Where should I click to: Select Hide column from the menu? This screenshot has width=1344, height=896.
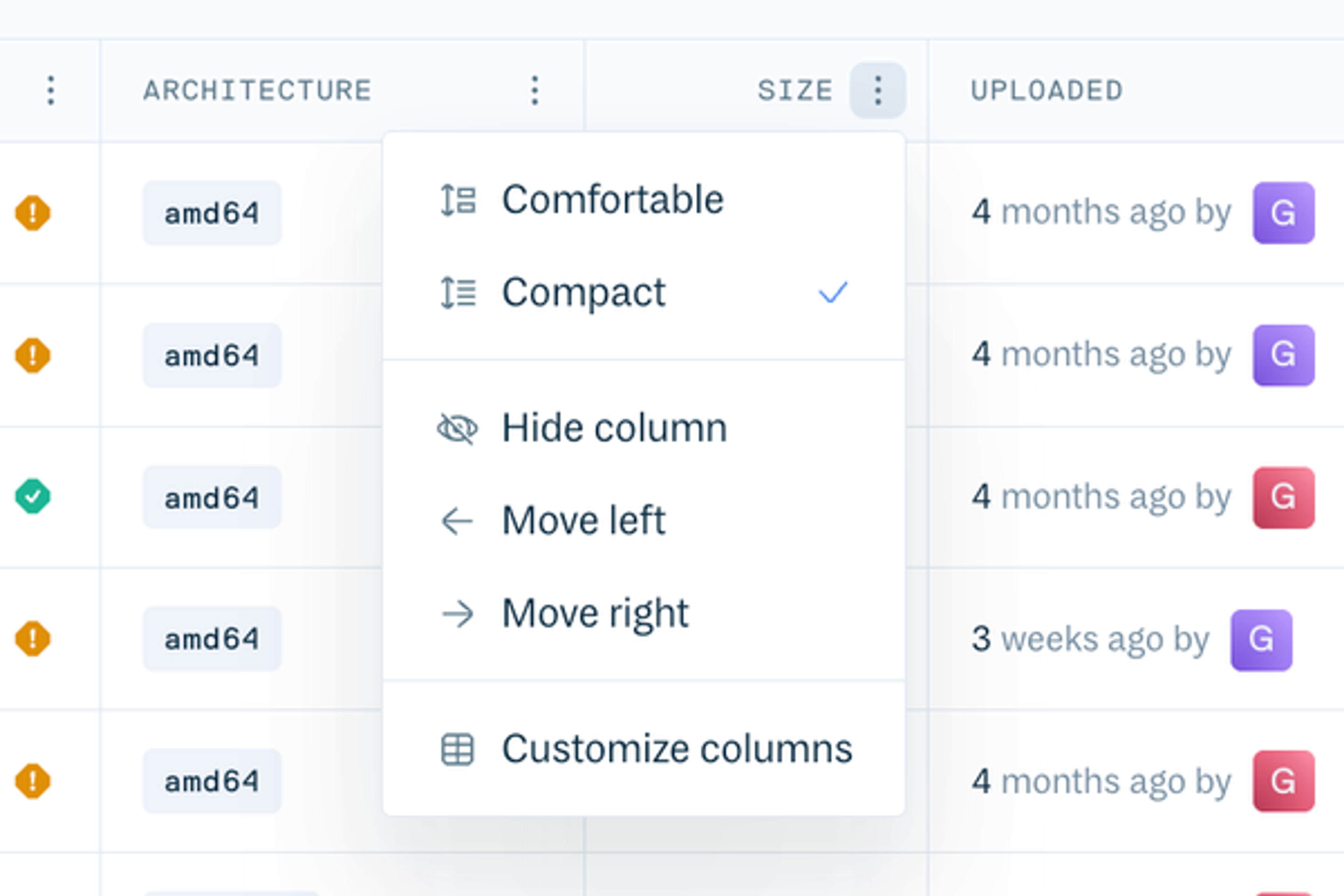point(615,427)
